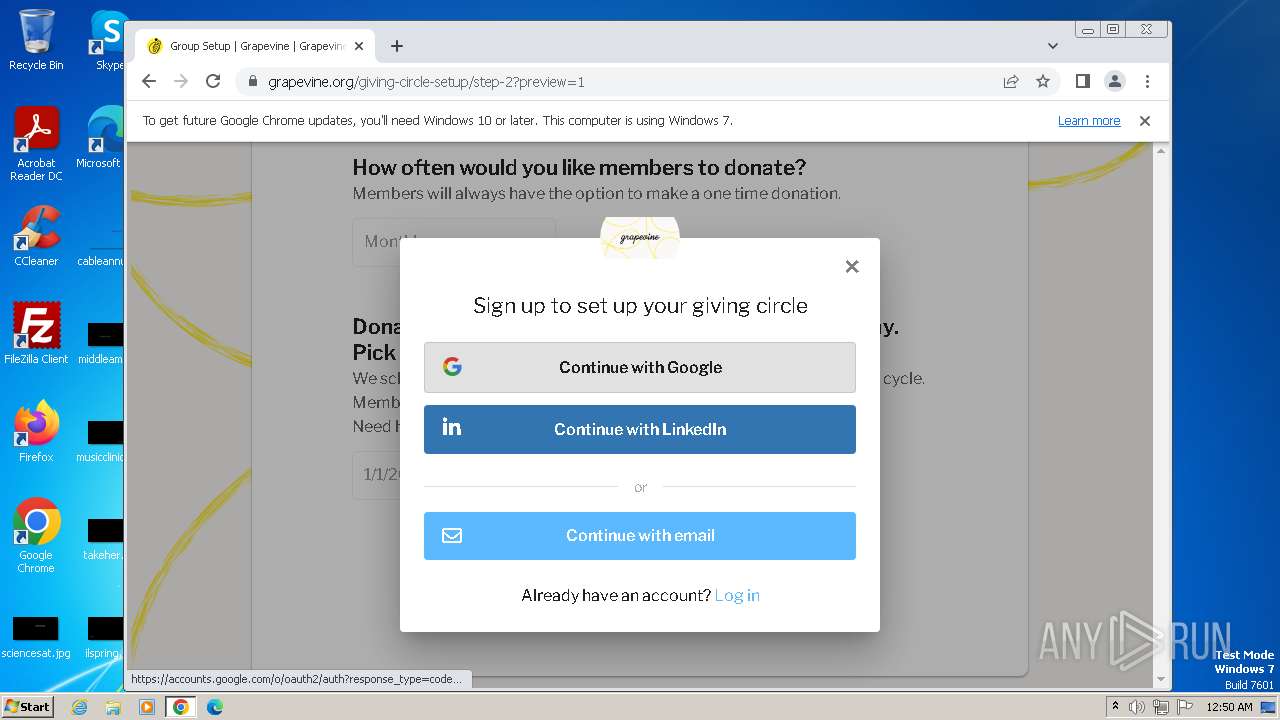This screenshot has width=1280, height=720.
Task: Open volume control in tray
Action: tap(1137, 707)
